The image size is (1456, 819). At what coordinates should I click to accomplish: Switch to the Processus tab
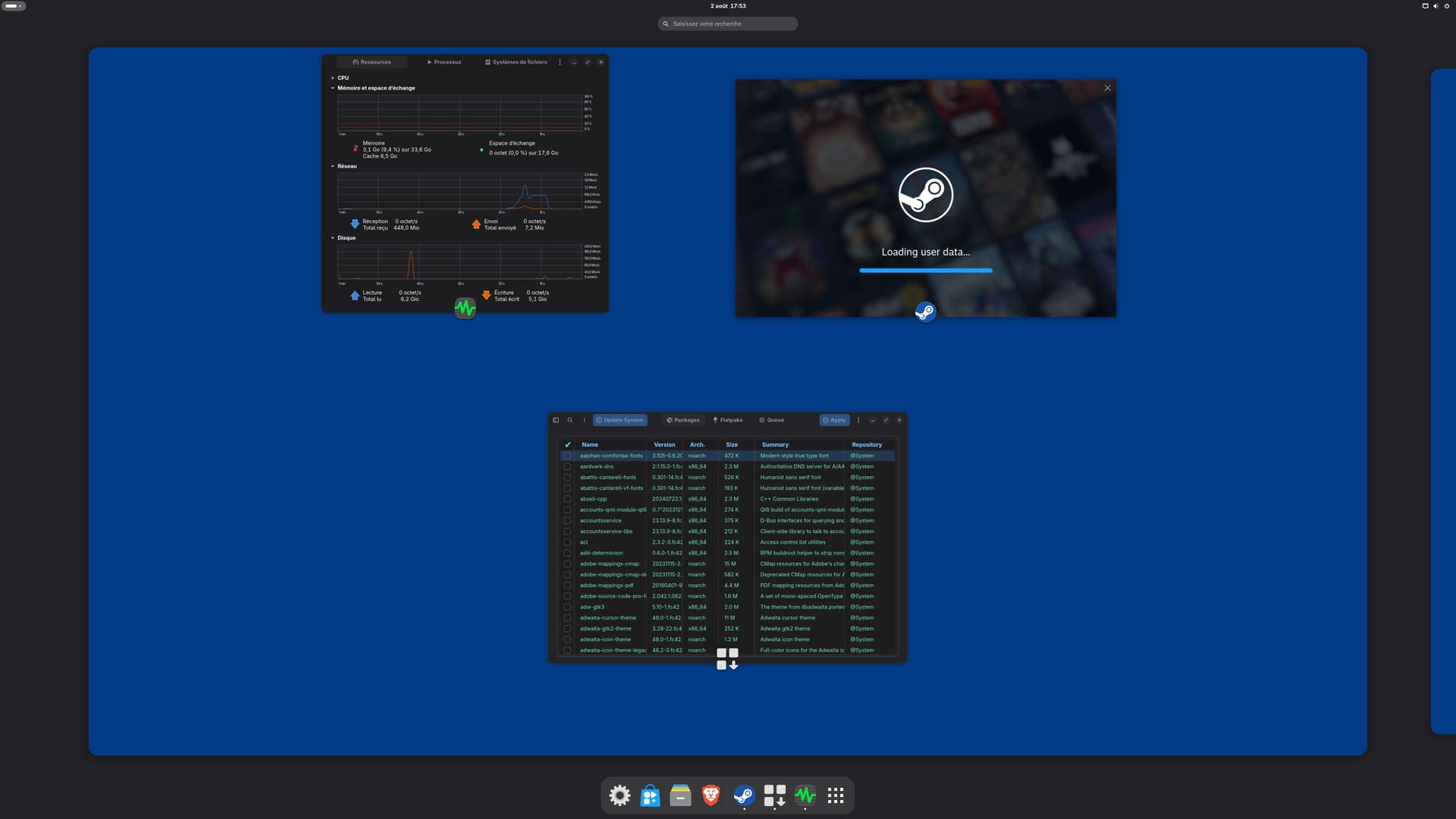click(x=444, y=62)
